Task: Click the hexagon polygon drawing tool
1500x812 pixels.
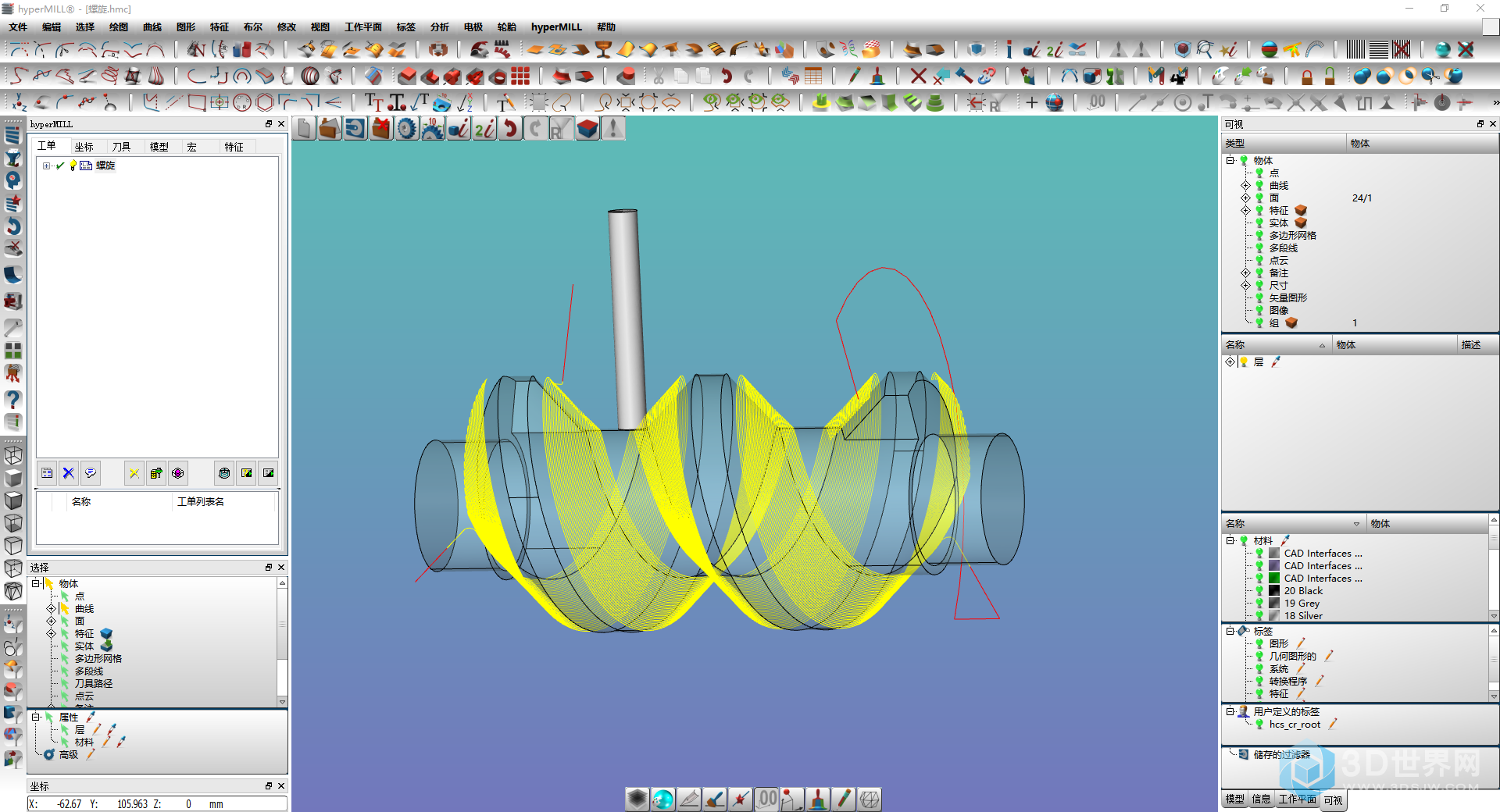Action: [x=265, y=102]
